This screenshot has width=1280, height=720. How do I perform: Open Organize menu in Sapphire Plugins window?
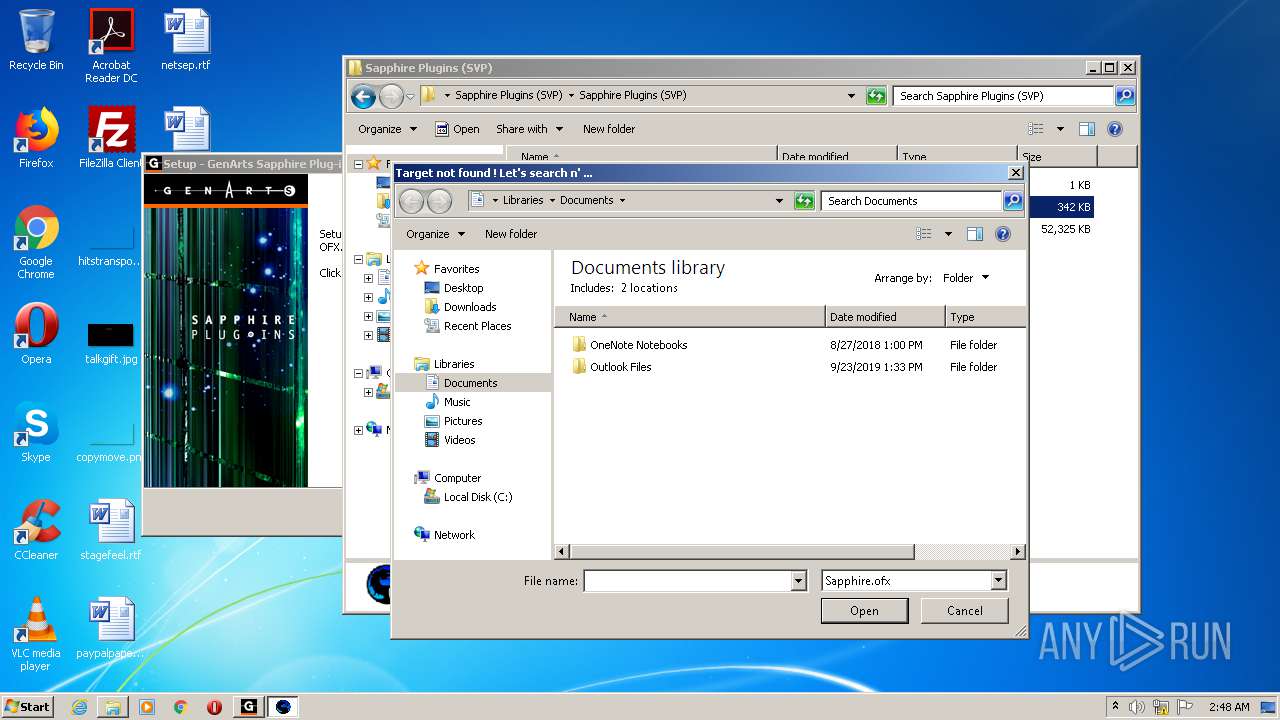pos(387,129)
